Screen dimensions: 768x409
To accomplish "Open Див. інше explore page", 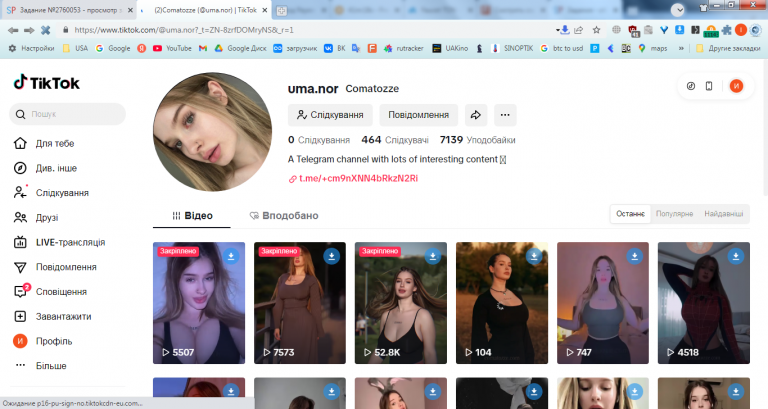I will click(45, 168).
